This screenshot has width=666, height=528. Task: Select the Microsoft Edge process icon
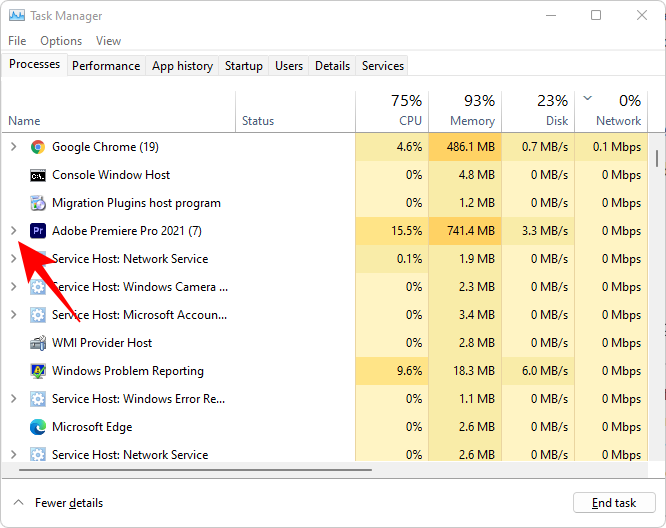pyautogui.click(x=38, y=427)
